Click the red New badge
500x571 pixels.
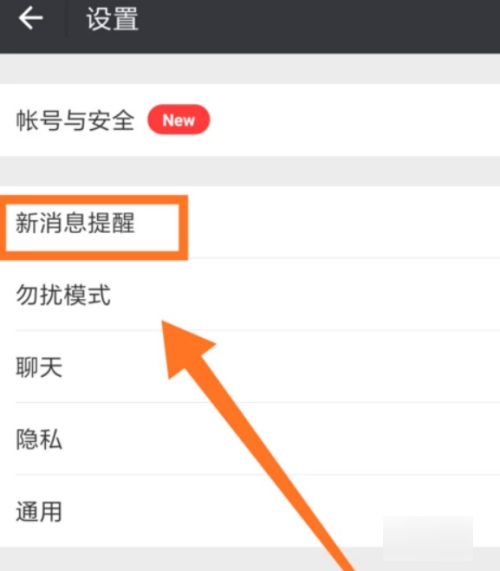click(x=178, y=120)
